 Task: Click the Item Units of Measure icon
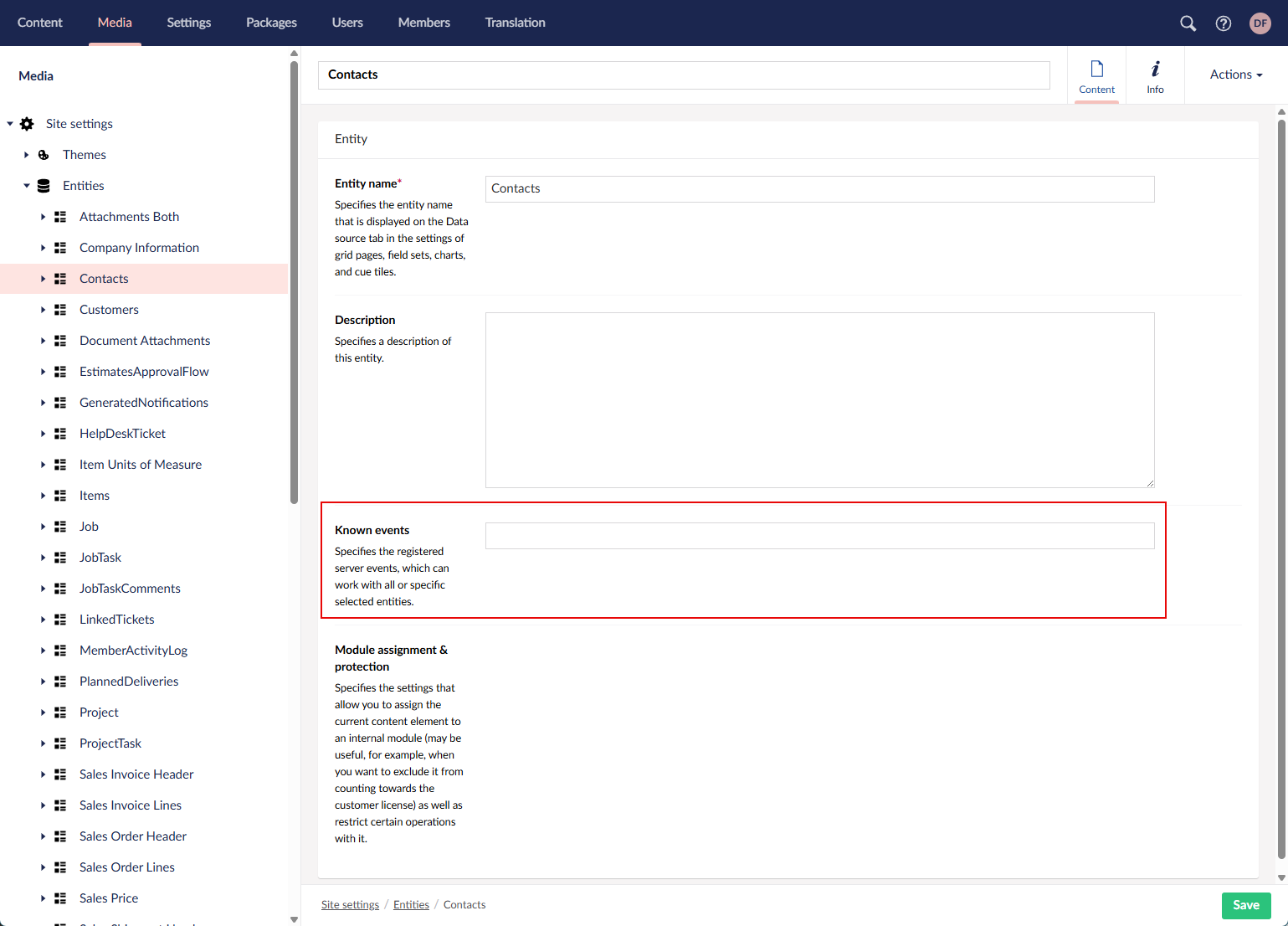tap(60, 465)
